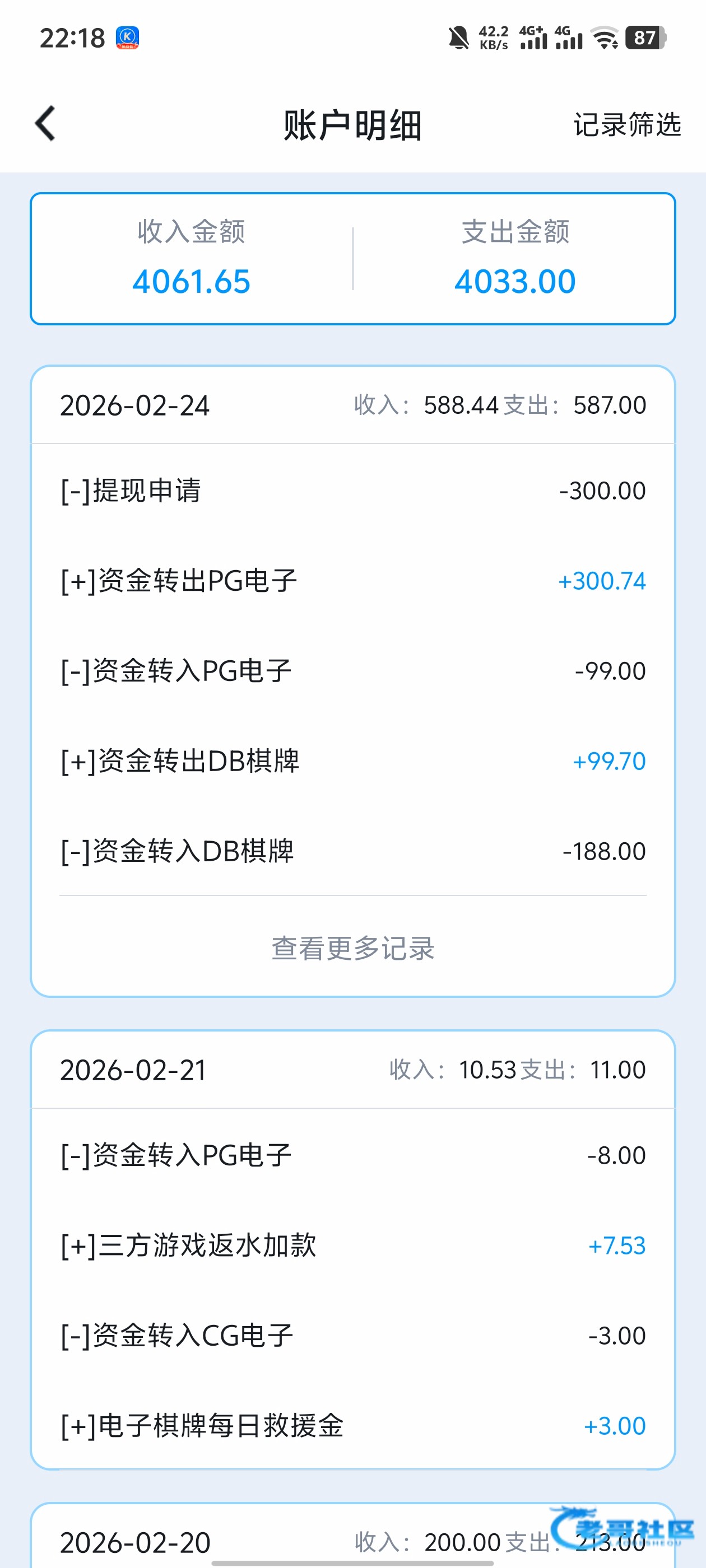Tap the muted notification bell icon

pos(459,38)
